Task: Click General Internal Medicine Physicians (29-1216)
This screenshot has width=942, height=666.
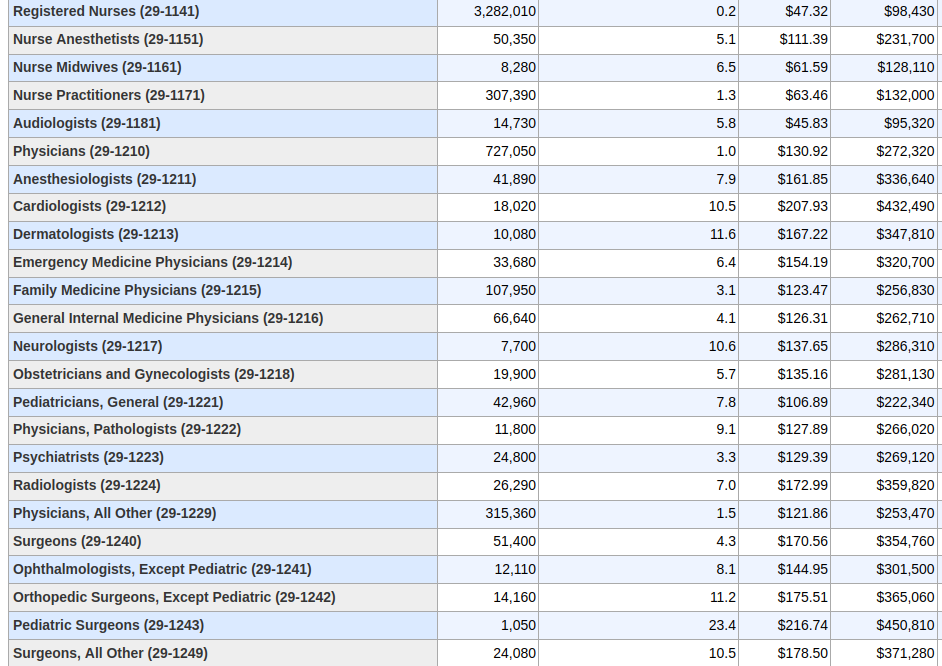Action: [168, 318]
